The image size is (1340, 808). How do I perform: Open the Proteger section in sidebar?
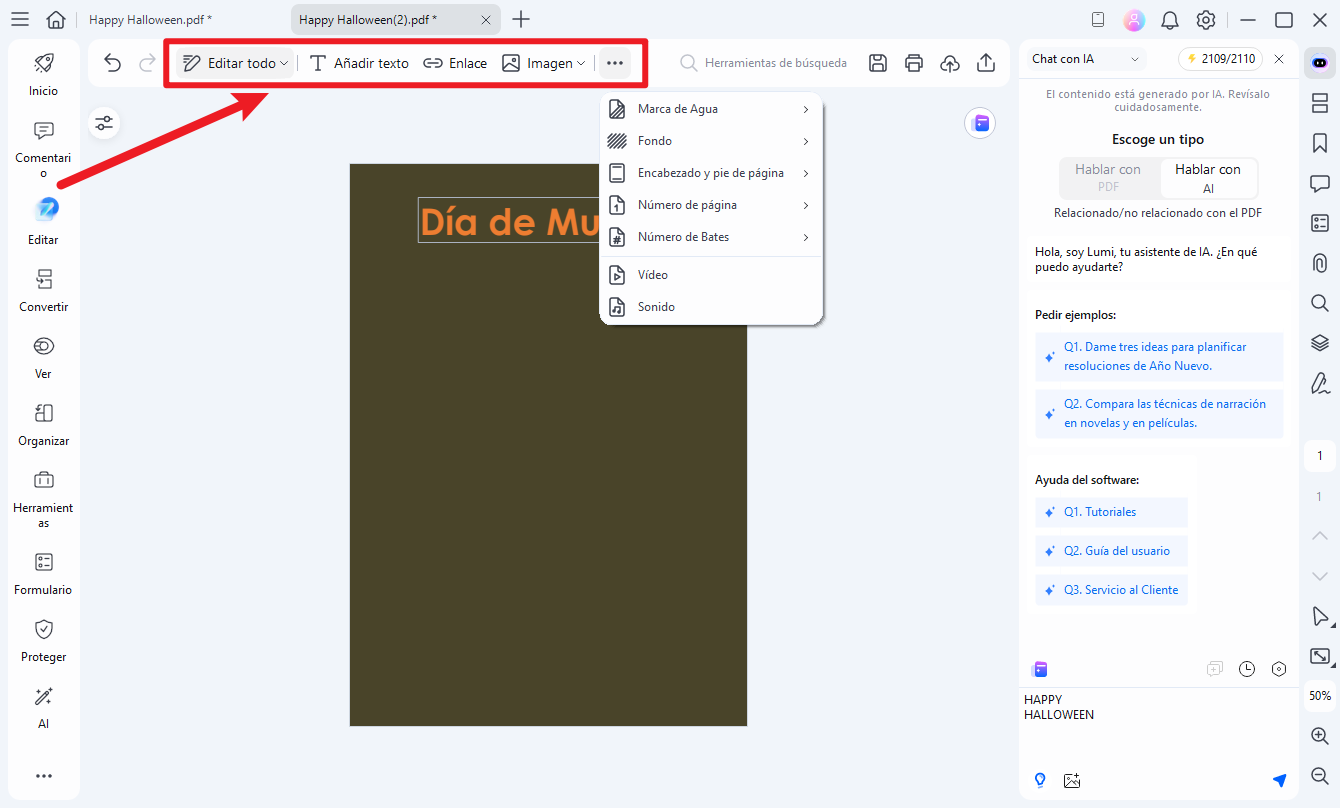43,640
